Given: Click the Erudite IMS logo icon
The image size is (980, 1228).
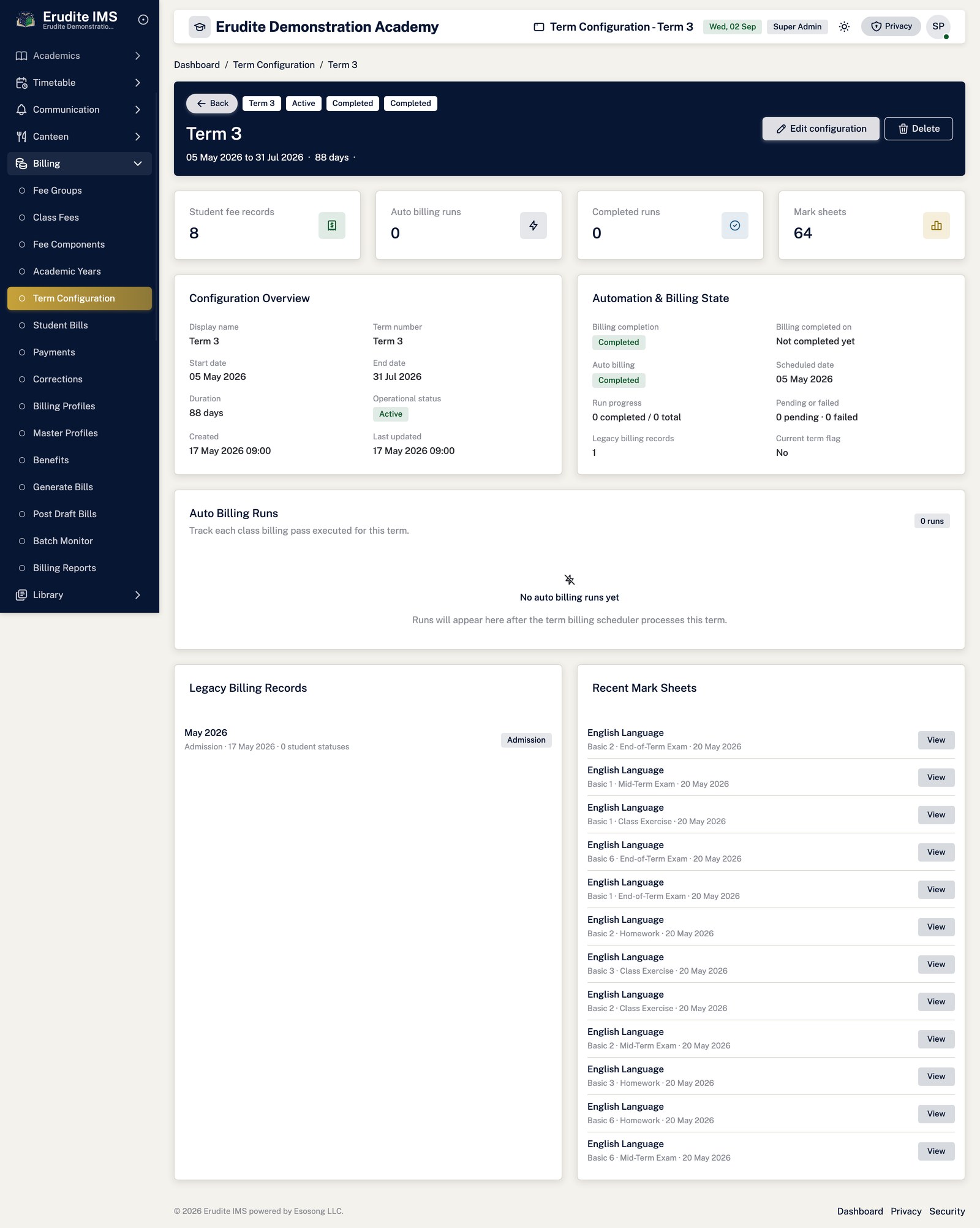Looking at the screenshot, I should tap(25, 20).
